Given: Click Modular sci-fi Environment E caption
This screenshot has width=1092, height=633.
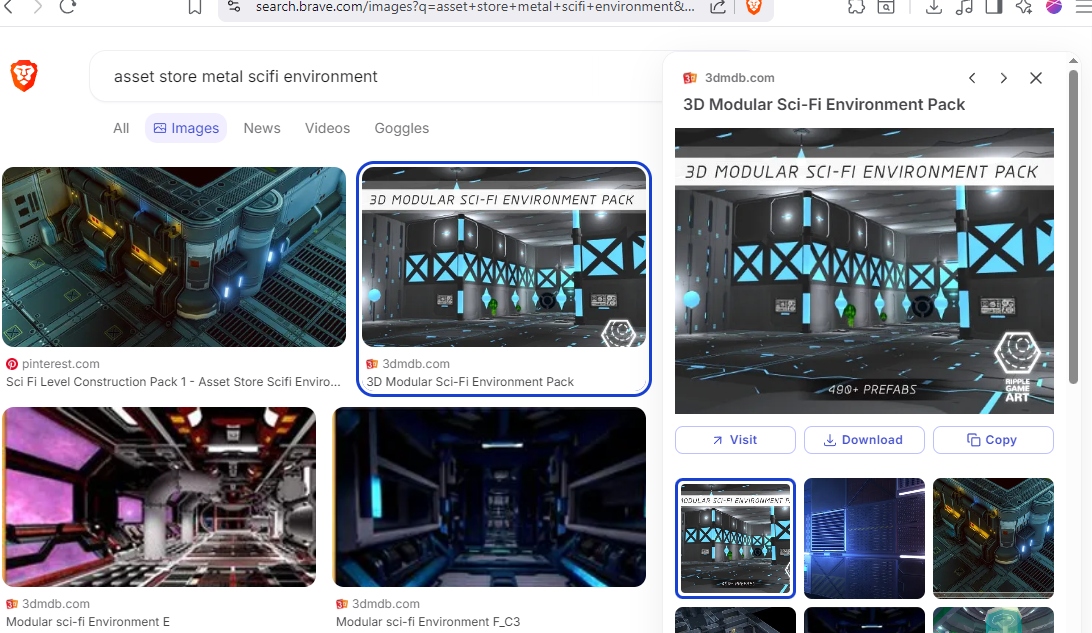Looking at the screenshot, I should [x=88, y=621].
